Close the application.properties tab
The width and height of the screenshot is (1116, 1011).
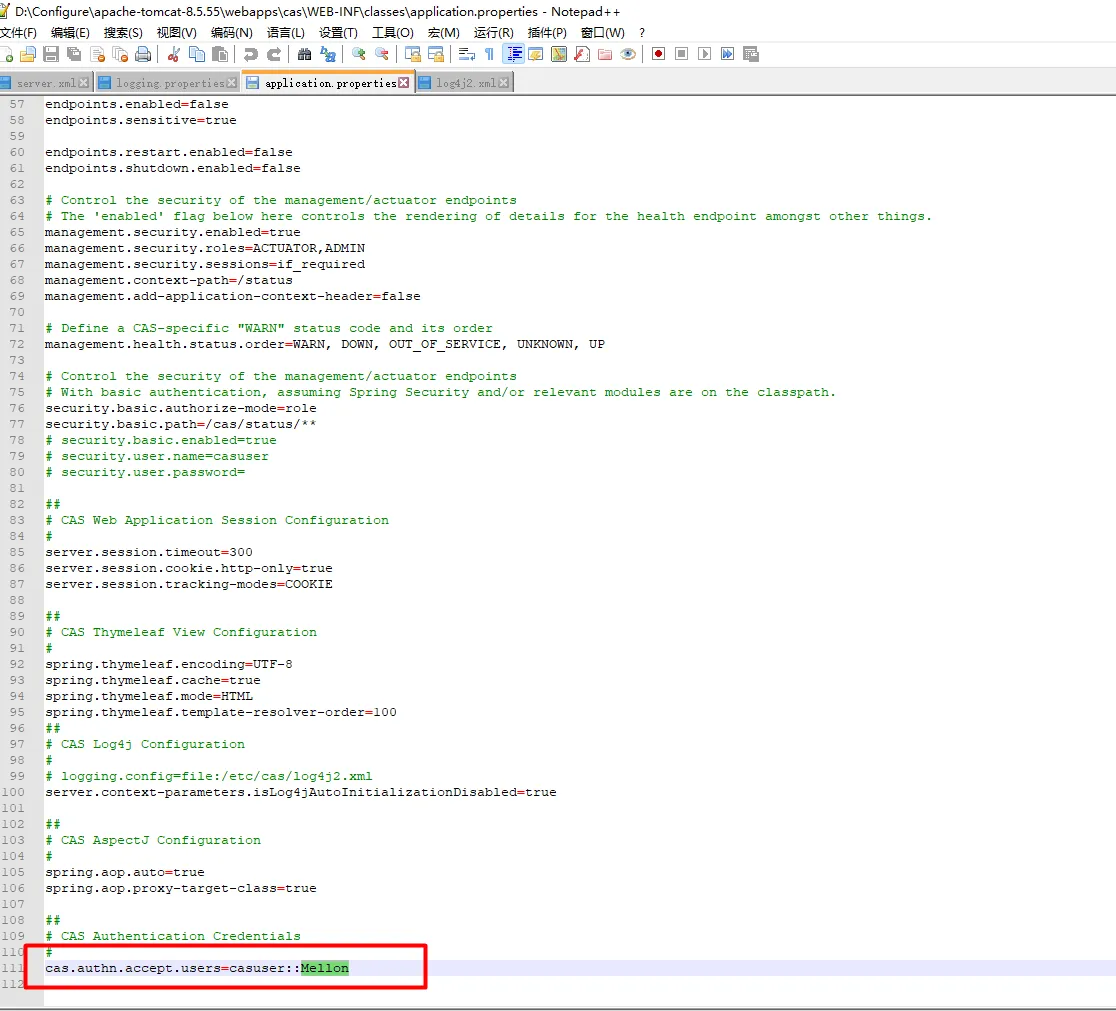pyautogui.click(x=404, y=83)
